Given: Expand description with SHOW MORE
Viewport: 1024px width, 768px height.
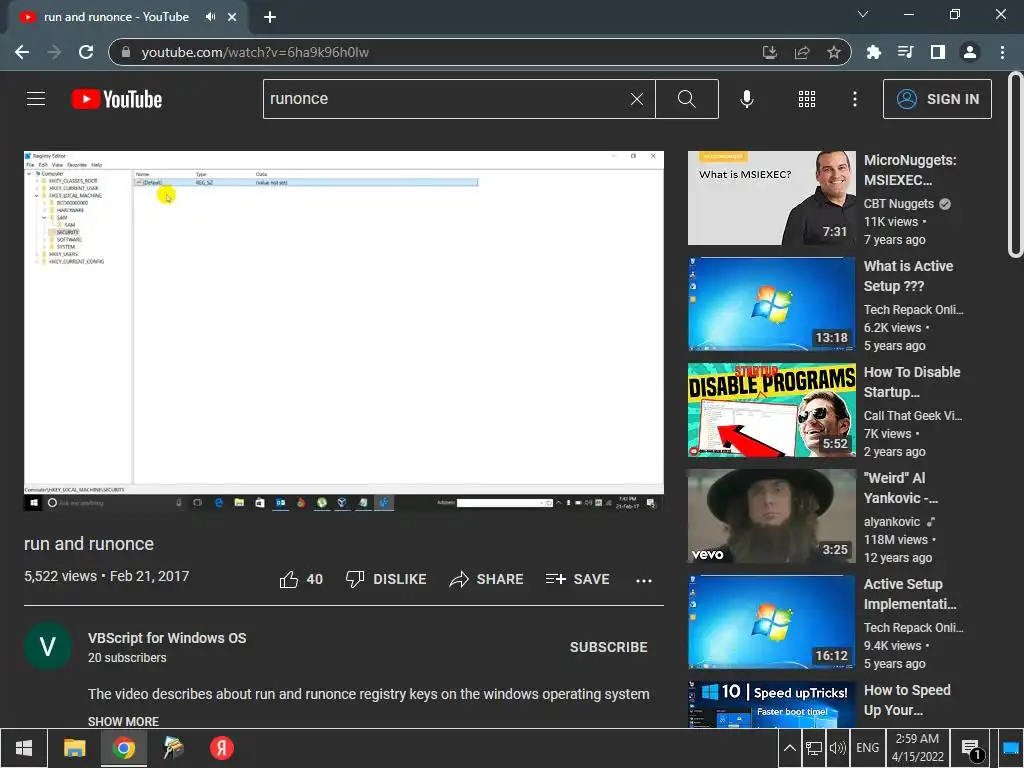Looking at the screenshot, I should (123, 722).
